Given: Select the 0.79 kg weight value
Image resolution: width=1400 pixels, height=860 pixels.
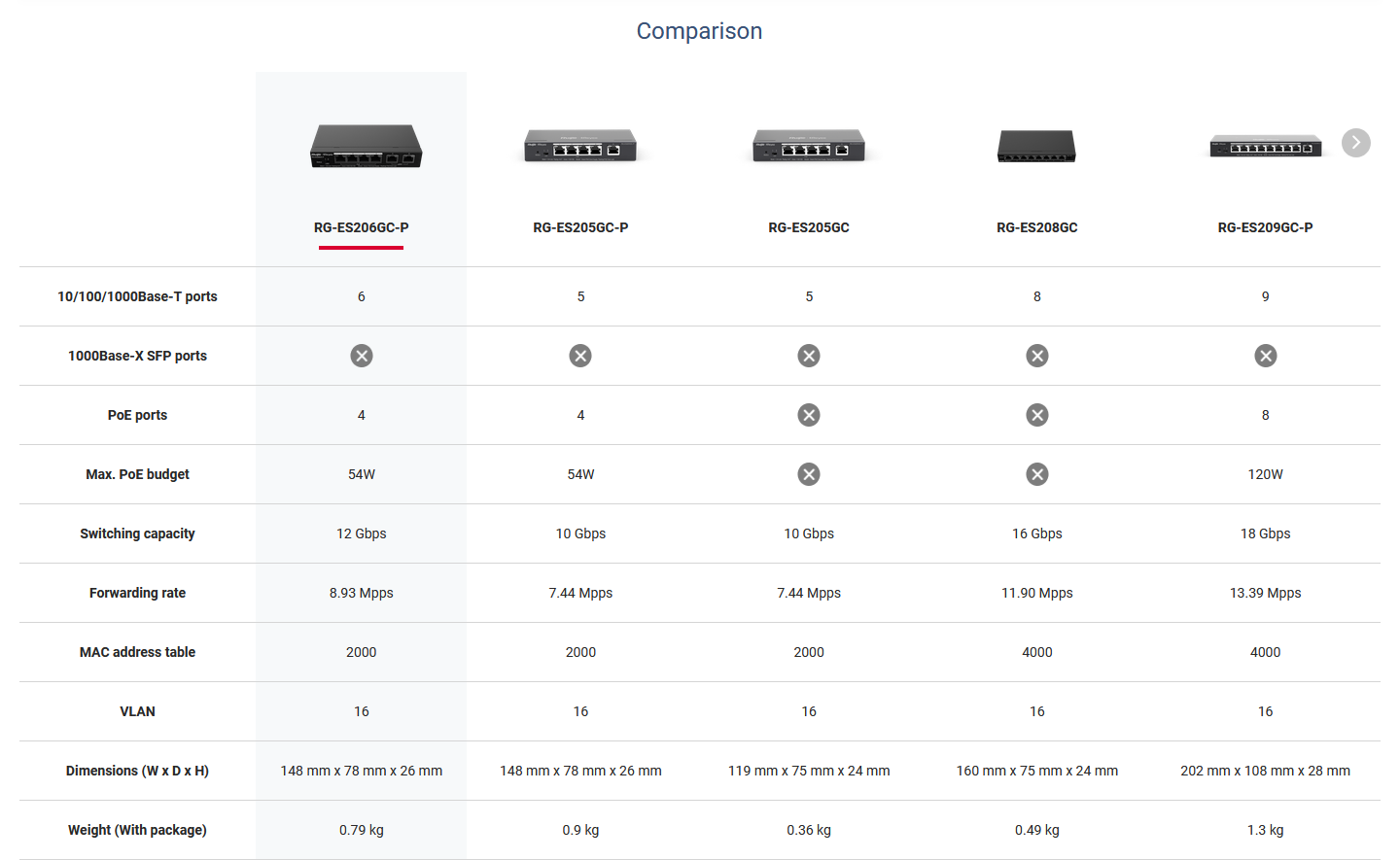Looking at the screenshot, I should [x=361, y=830].
